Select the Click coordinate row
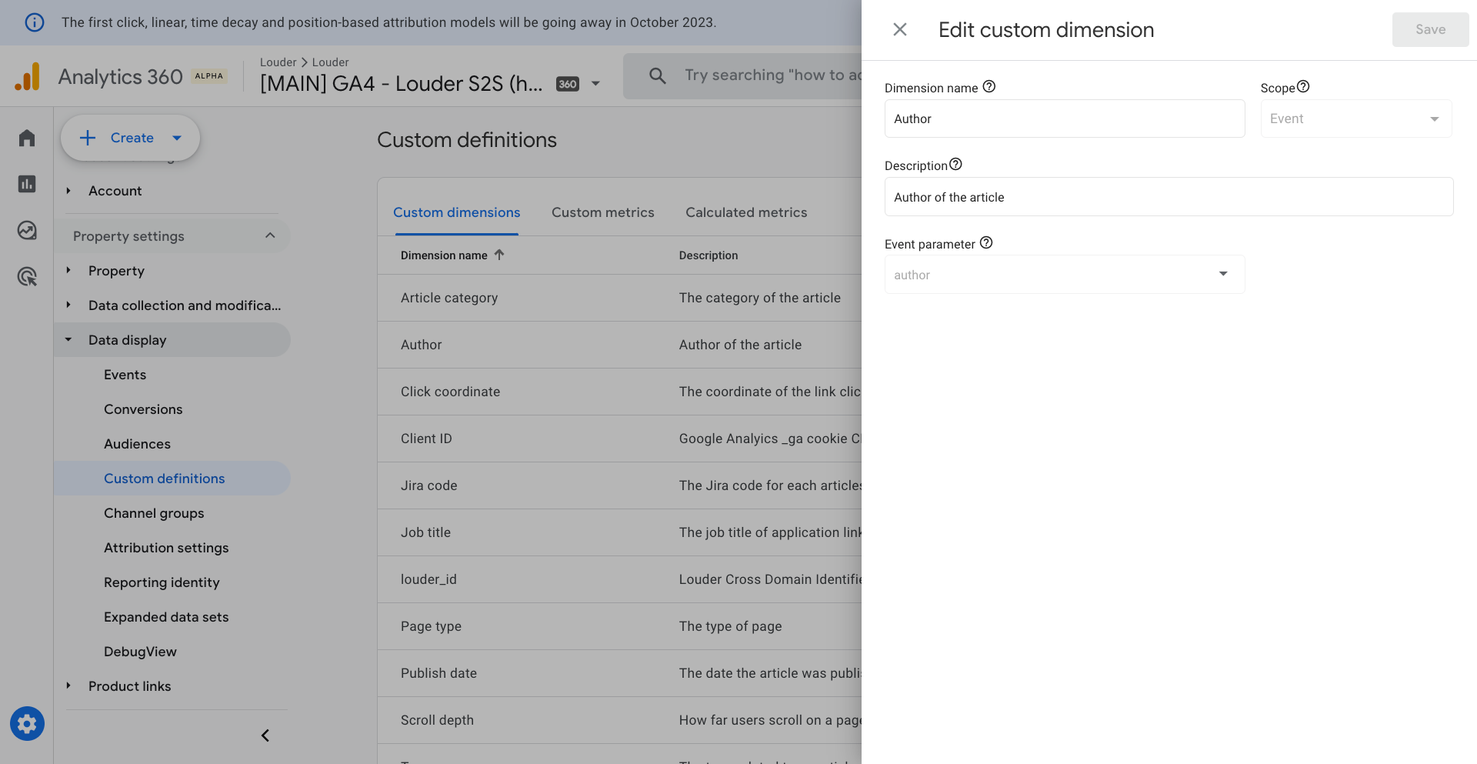The height and width of the screenshot is (764, 1477). (x=620, y=392)
